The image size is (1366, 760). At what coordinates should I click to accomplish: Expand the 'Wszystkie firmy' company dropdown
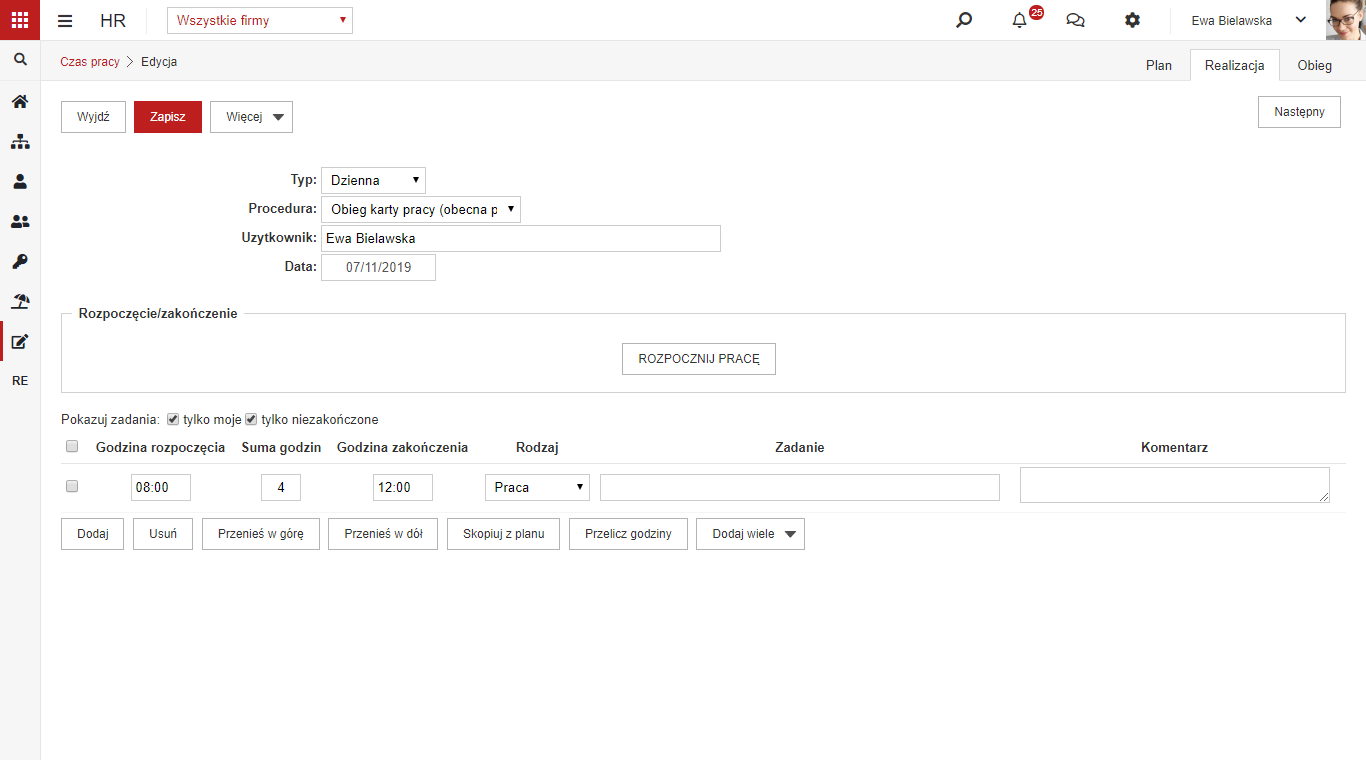[260, 20]
